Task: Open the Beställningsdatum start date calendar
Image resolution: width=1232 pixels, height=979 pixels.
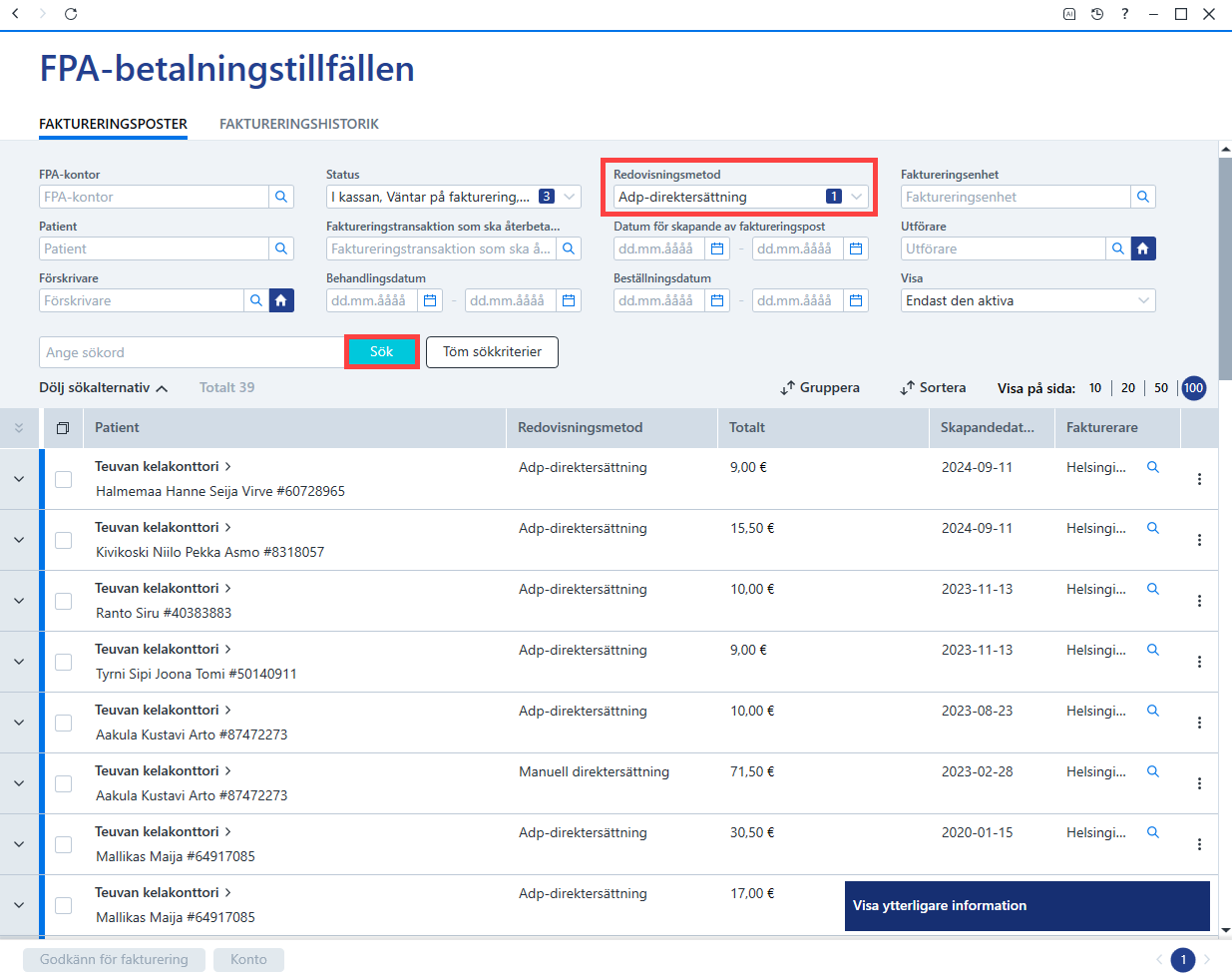Action: tap(717, 300)
